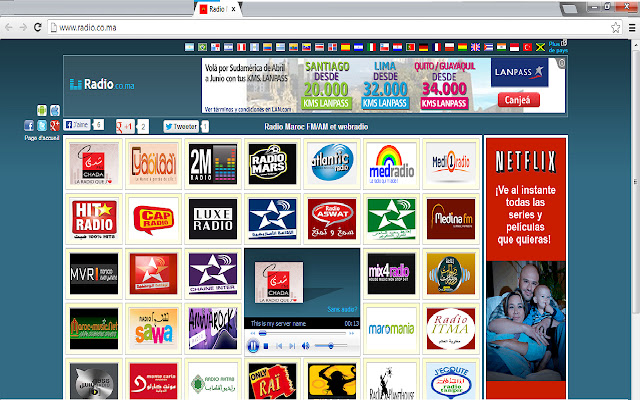Screen dimensions: 640x400
Task: Select the Turkey flag
Action: [x=527, y=47]
